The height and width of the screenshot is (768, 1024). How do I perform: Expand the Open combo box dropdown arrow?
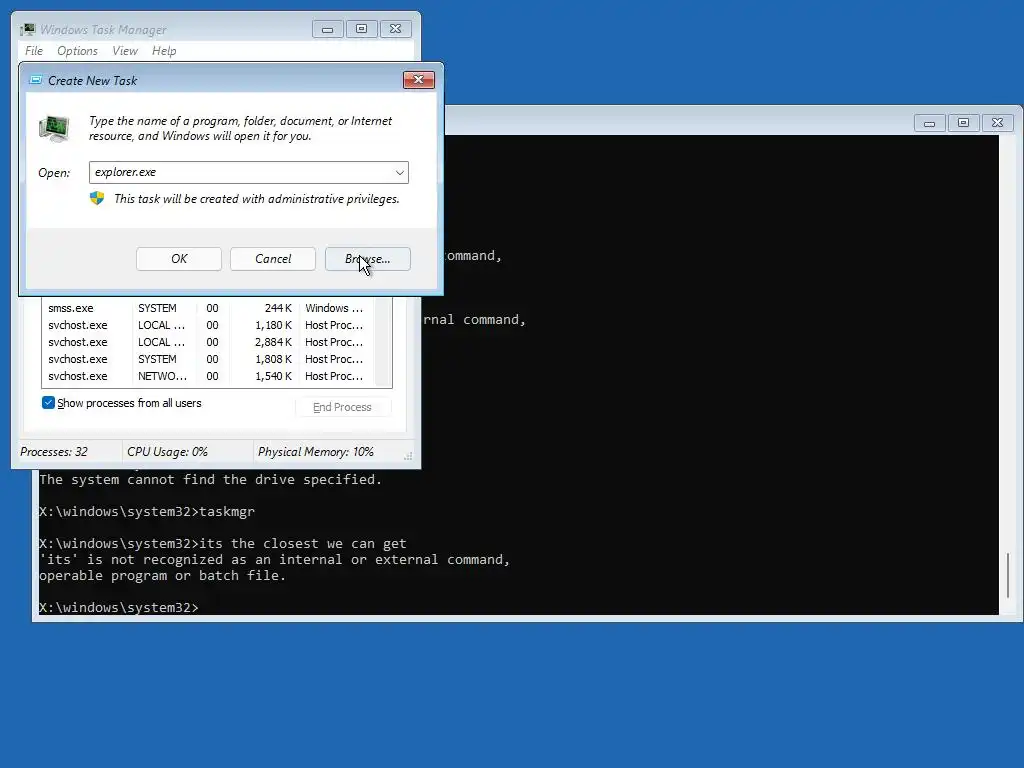(399, 172)
